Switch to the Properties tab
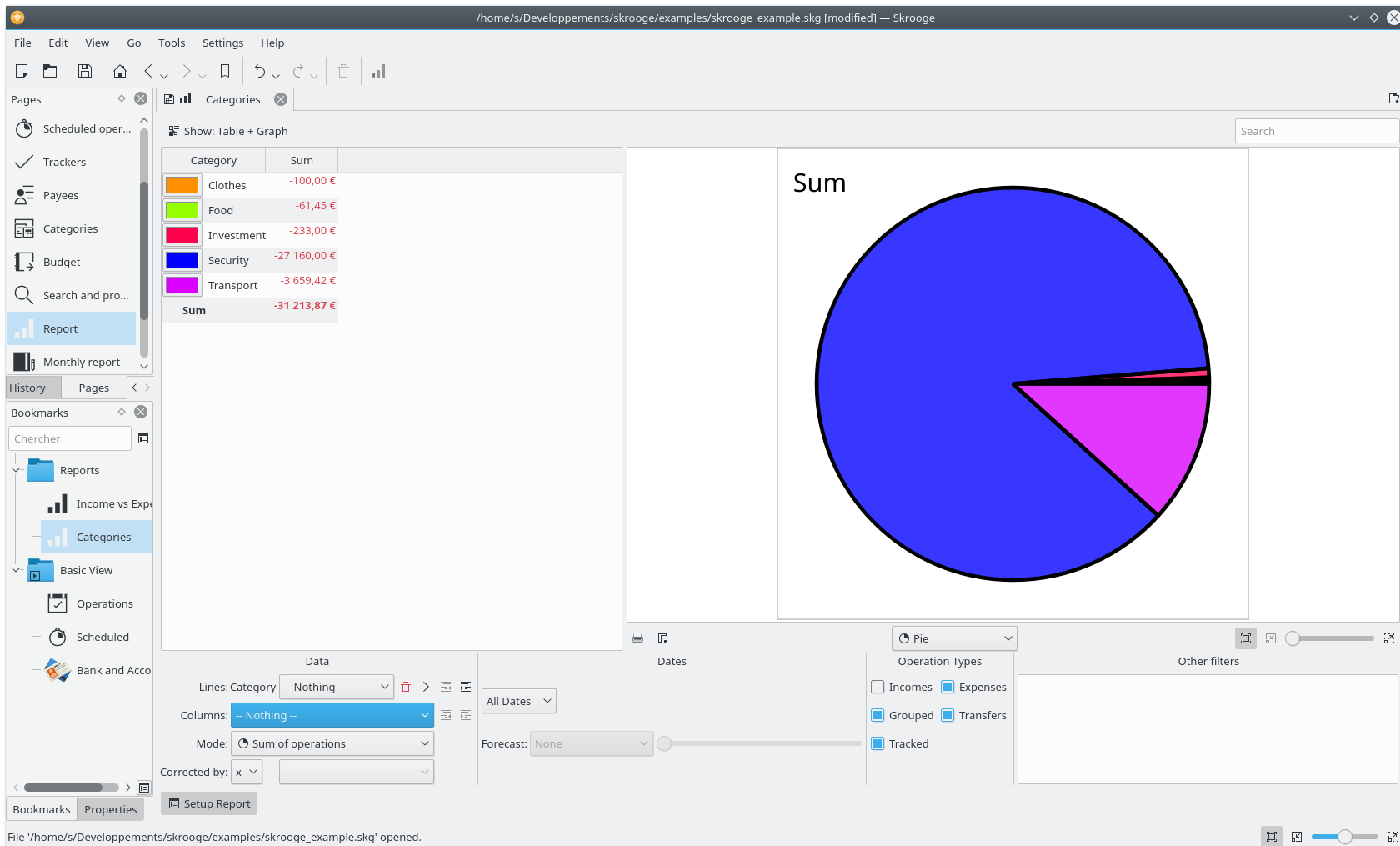The image size is (1400, 846). (110, 809)
